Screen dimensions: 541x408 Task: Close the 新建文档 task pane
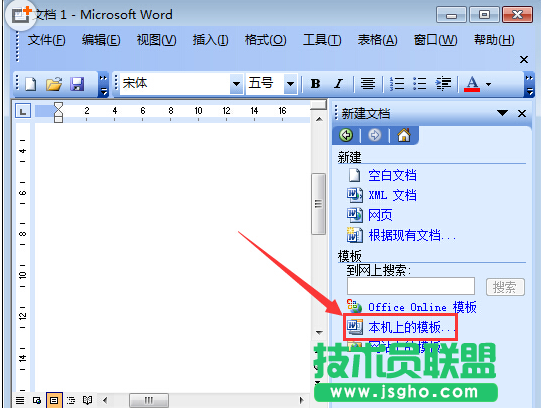pos(522,113)
